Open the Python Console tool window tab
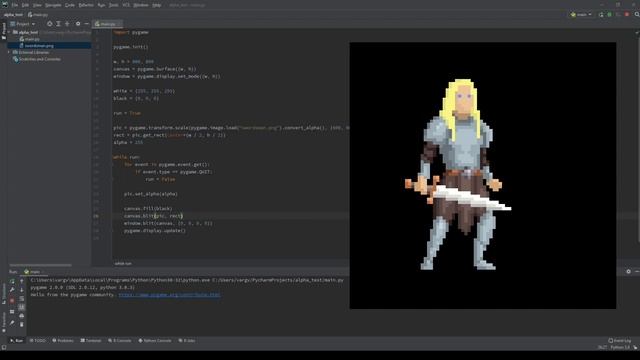Image resolution: width=640 pixels, height=360 pixels. [x=155, y=340]
